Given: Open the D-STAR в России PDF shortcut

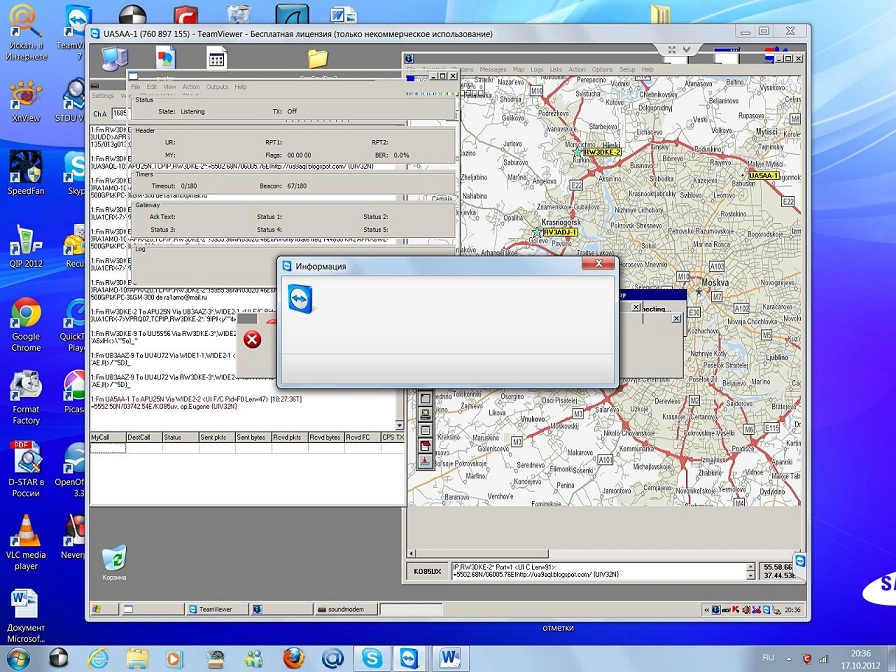Looking at the screenshot, I should point(26,470).
